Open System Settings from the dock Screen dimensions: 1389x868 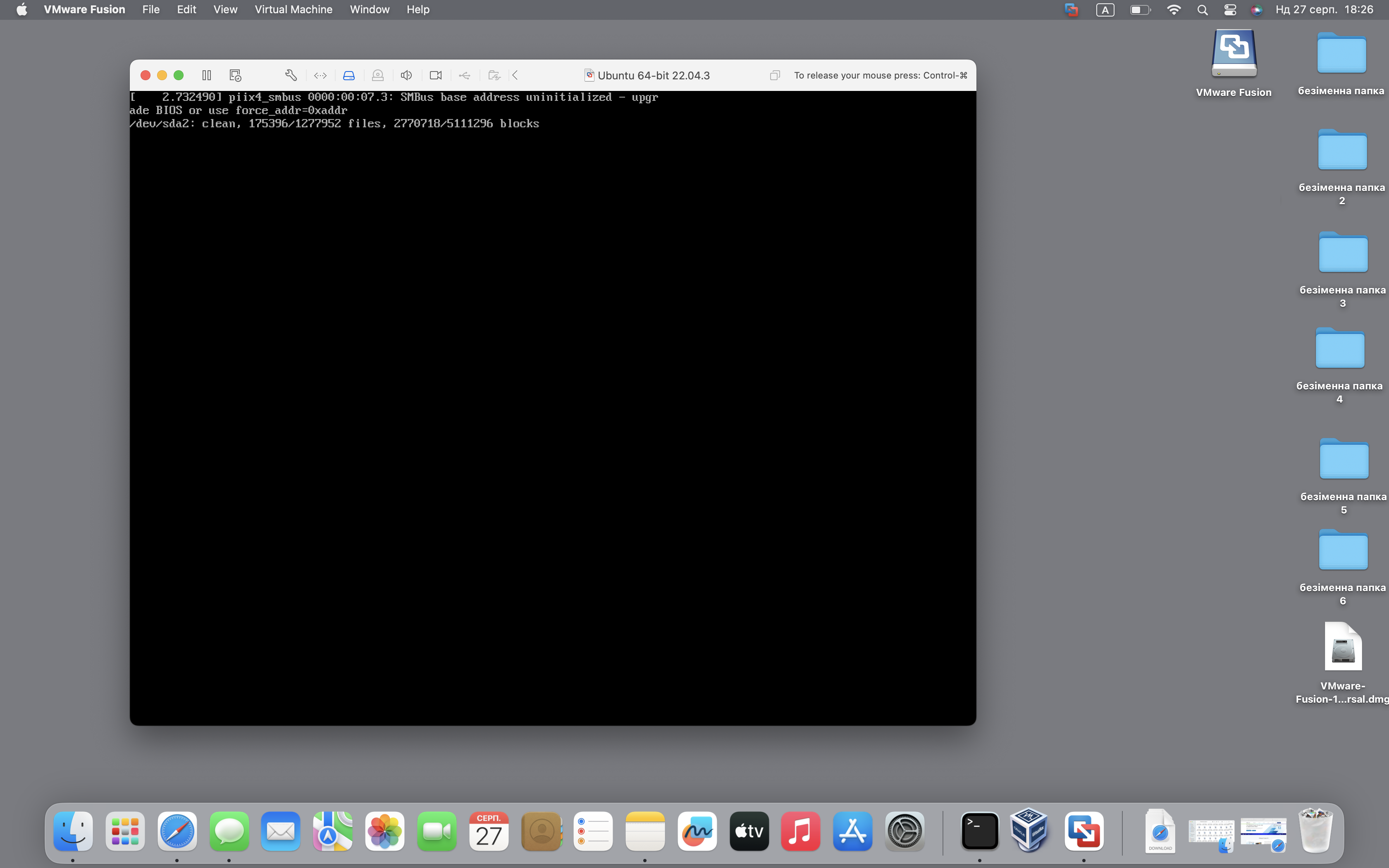(905, 831)
